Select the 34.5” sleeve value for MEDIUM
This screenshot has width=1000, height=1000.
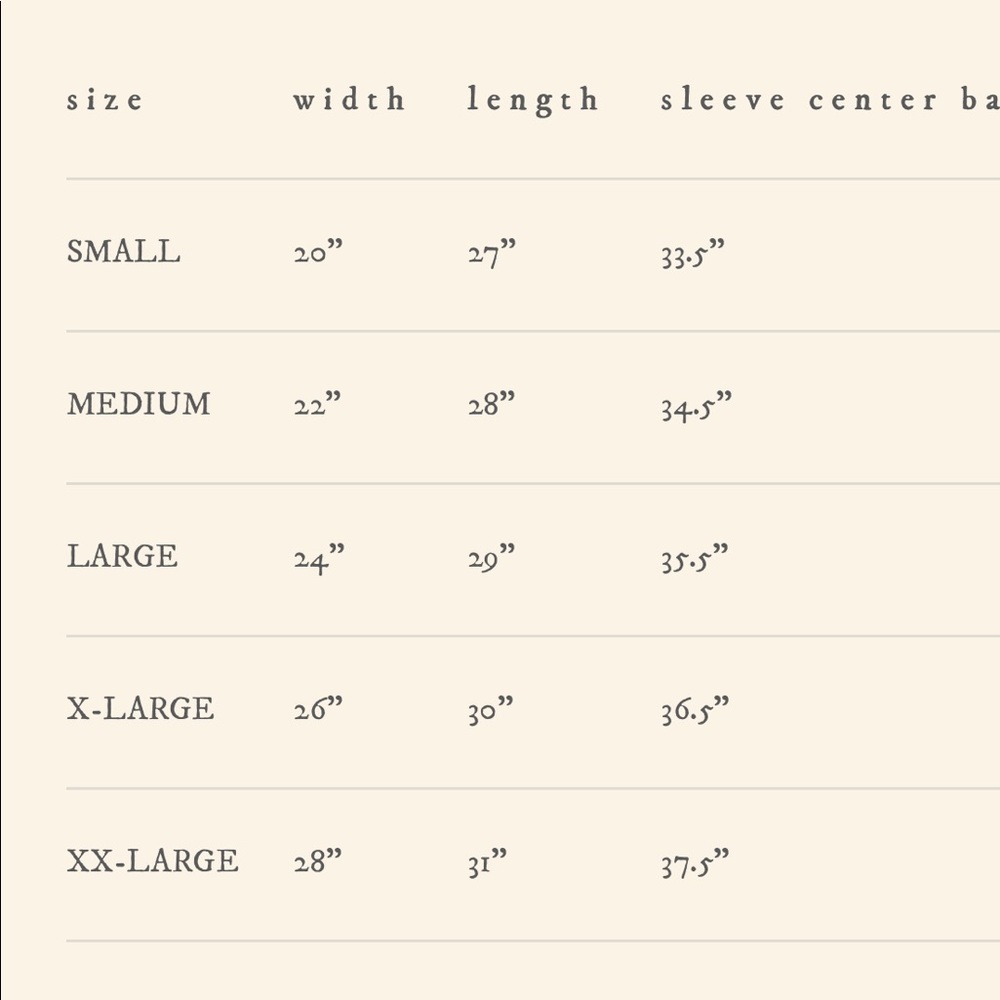point(696,406)
